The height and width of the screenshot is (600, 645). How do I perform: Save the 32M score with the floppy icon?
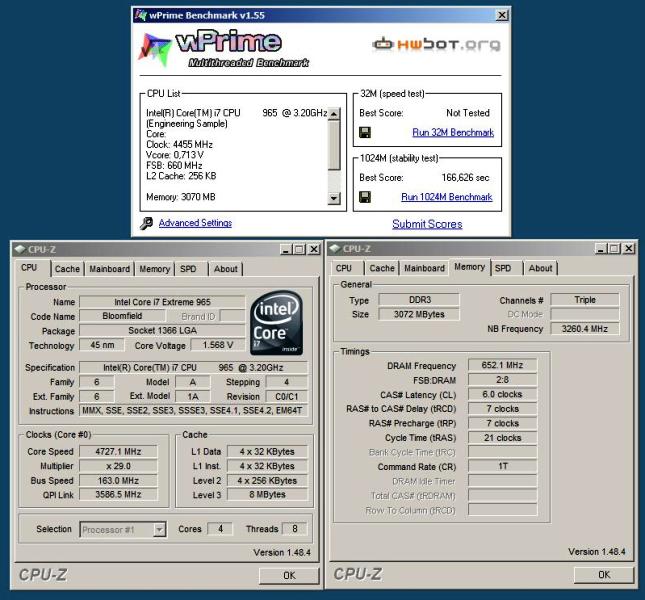tap(365, 132)
